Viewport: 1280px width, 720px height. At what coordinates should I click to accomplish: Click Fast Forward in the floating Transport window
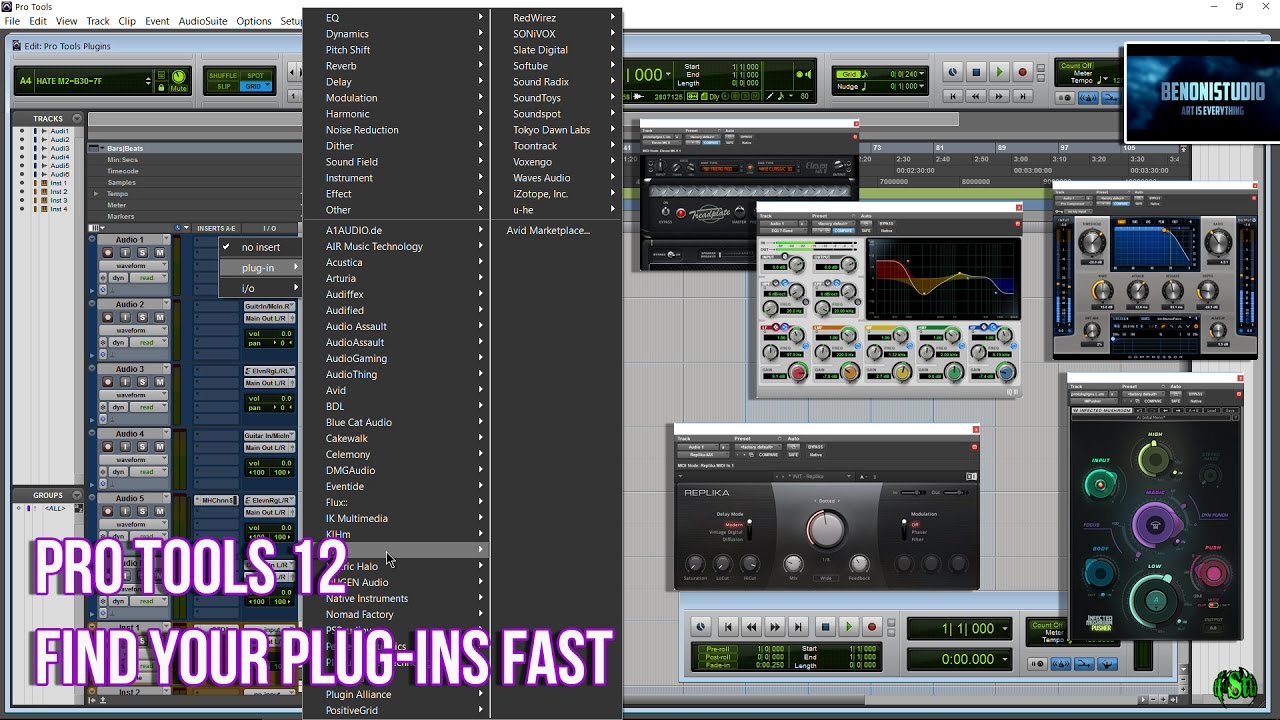(775, 627)
